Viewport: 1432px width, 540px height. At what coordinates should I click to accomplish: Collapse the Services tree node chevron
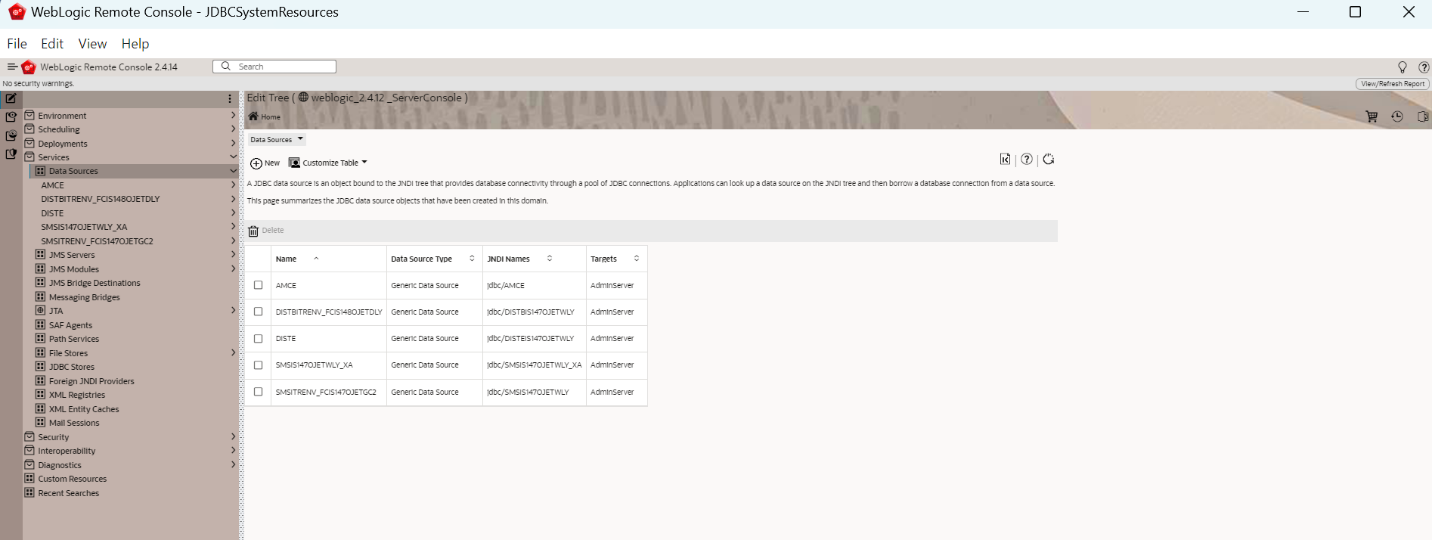(x=233, y=157)
